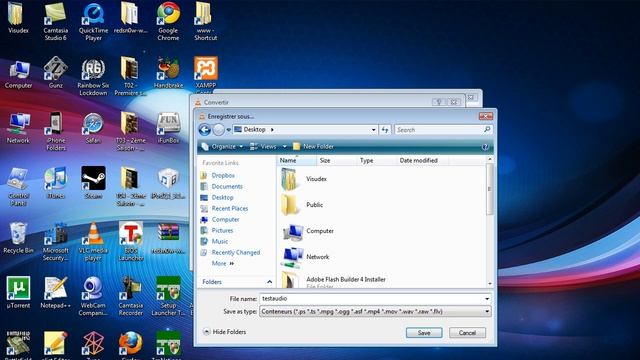Sort files by the Size column header

point(336,160)
